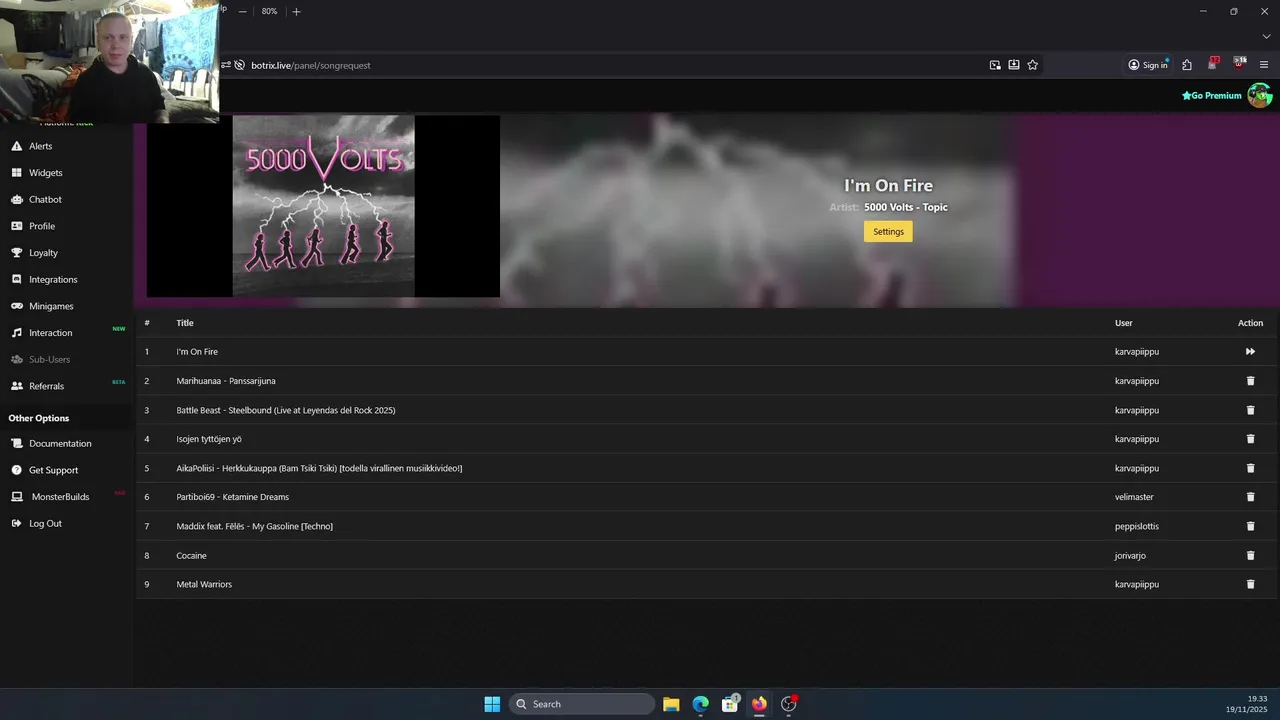The height and width of the screenshot is (720, 1280).
Task: Remove Battle Beast - Steelbound from queue
Action: tap(1250, 410)
